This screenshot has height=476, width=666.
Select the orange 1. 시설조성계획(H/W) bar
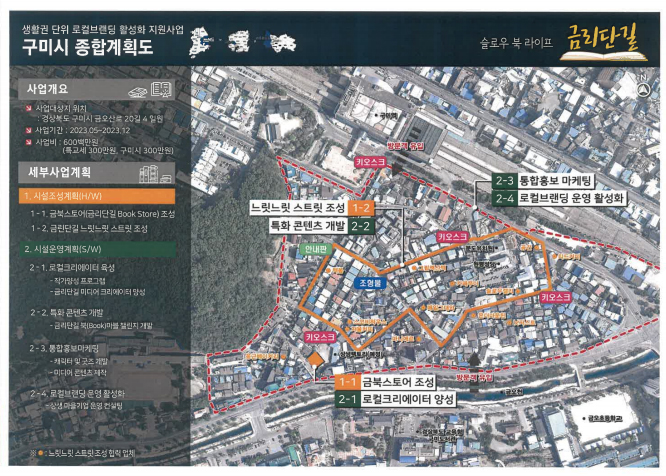97,196
